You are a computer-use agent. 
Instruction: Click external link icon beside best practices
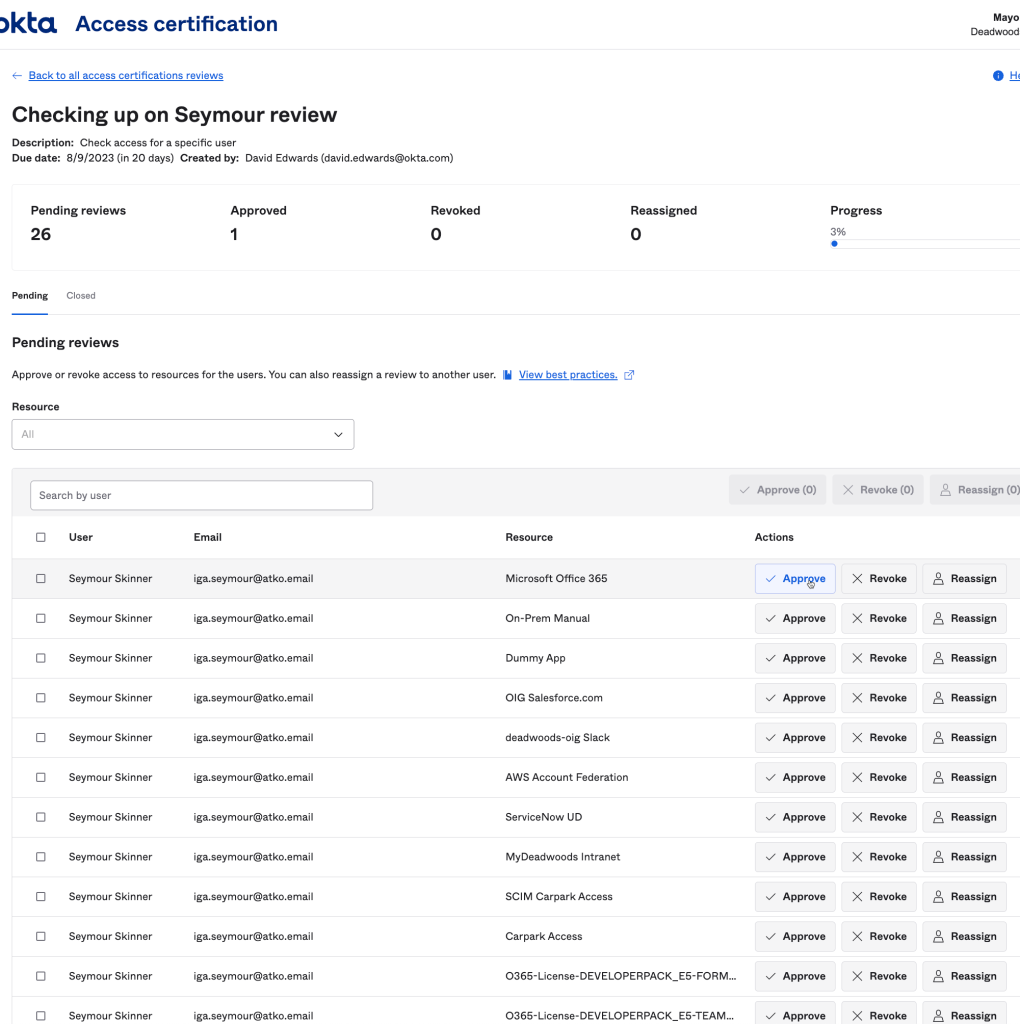click(629, 375)
